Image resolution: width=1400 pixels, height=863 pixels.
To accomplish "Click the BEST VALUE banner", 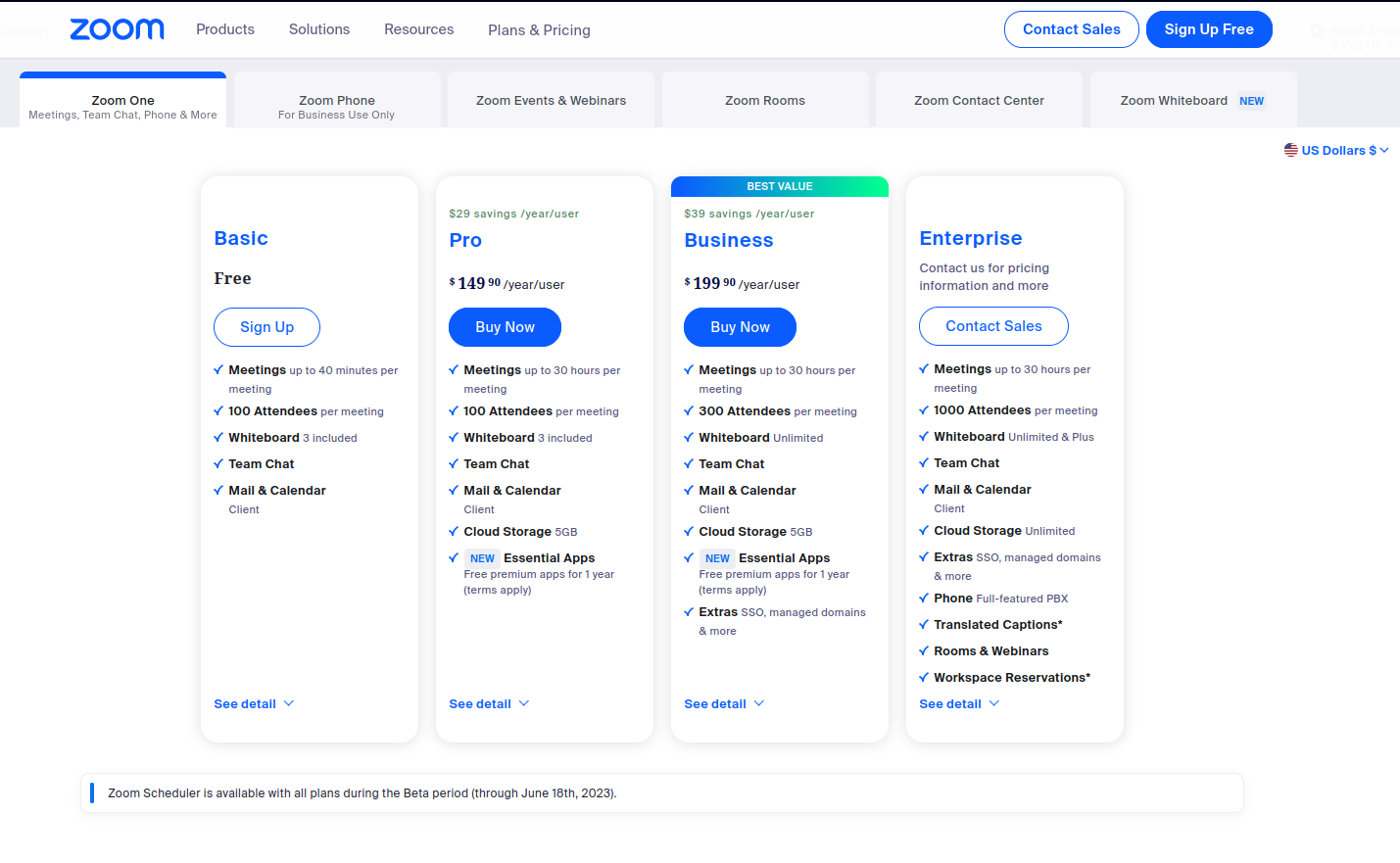I will click(x=780, y=186).
